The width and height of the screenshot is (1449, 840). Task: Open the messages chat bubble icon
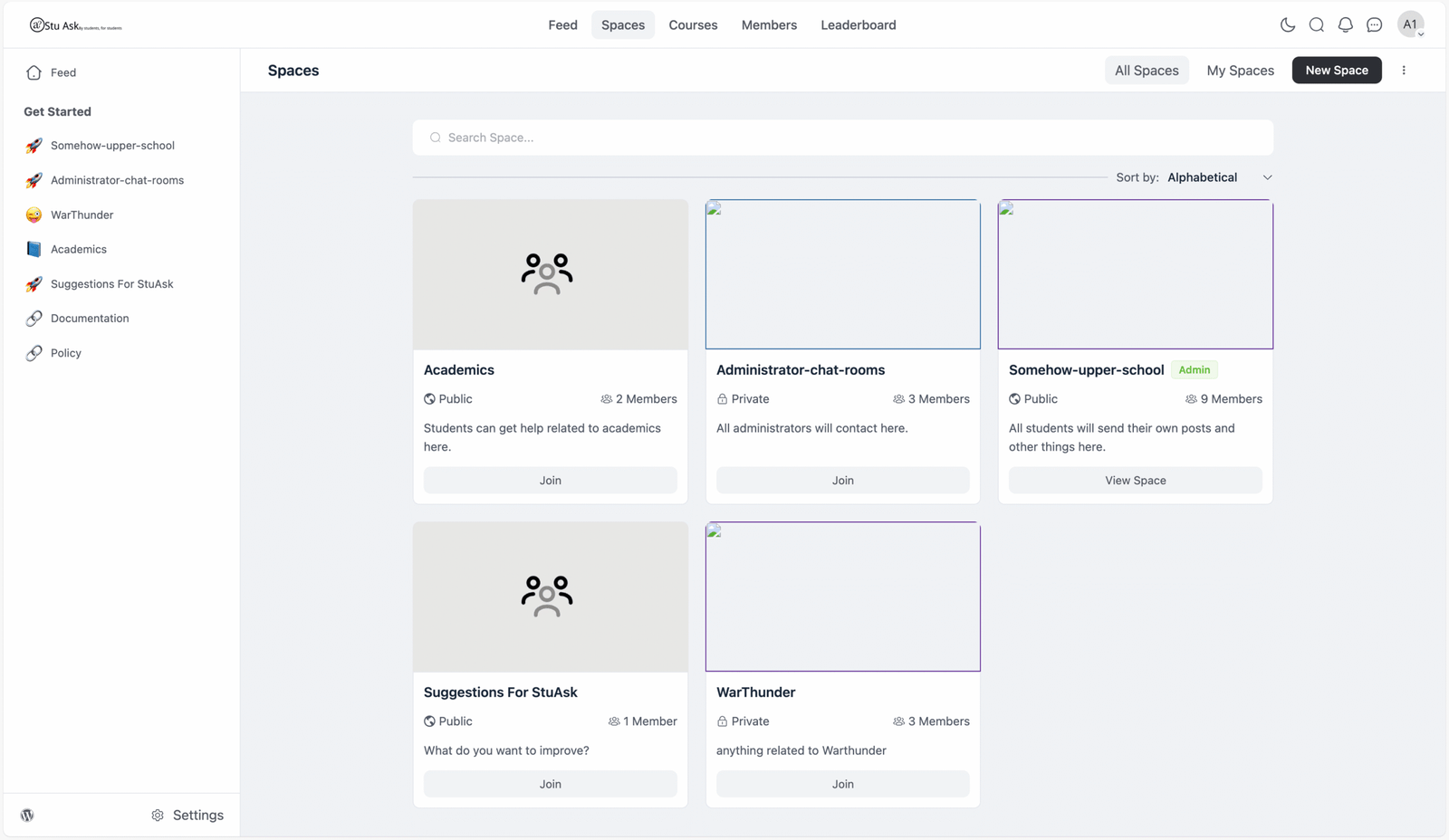tap(1374, 25)
